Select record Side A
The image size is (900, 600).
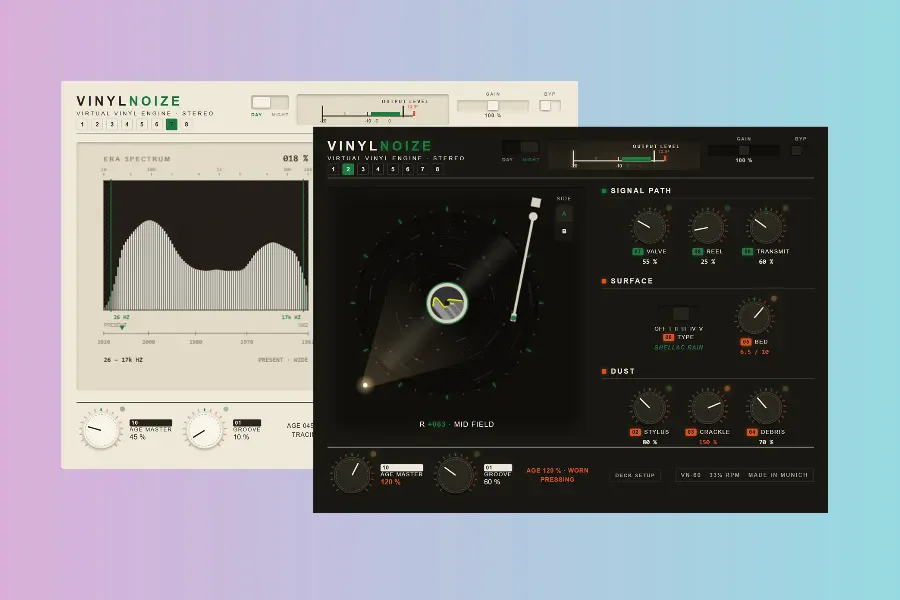pyautogui.click(x=564, y=214)
